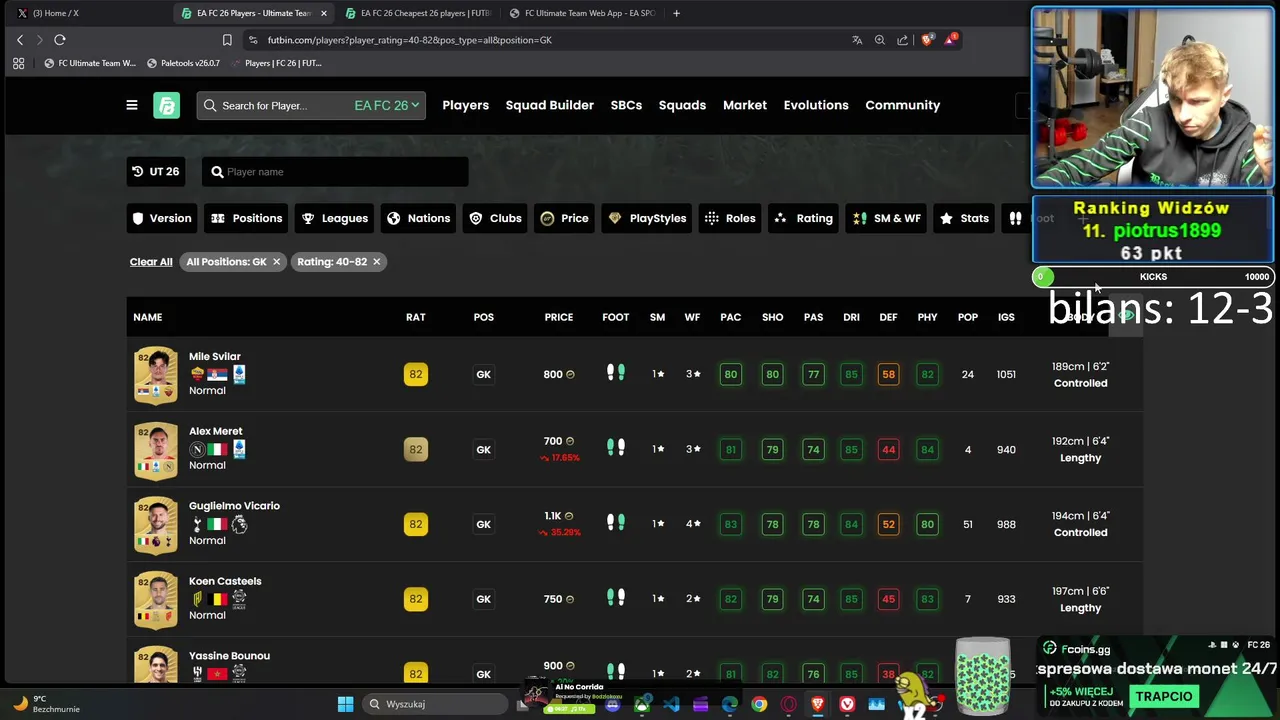Open the Players menu
Image resolution: width=1280 pixels, height=720 pixels.
point(466,105)
